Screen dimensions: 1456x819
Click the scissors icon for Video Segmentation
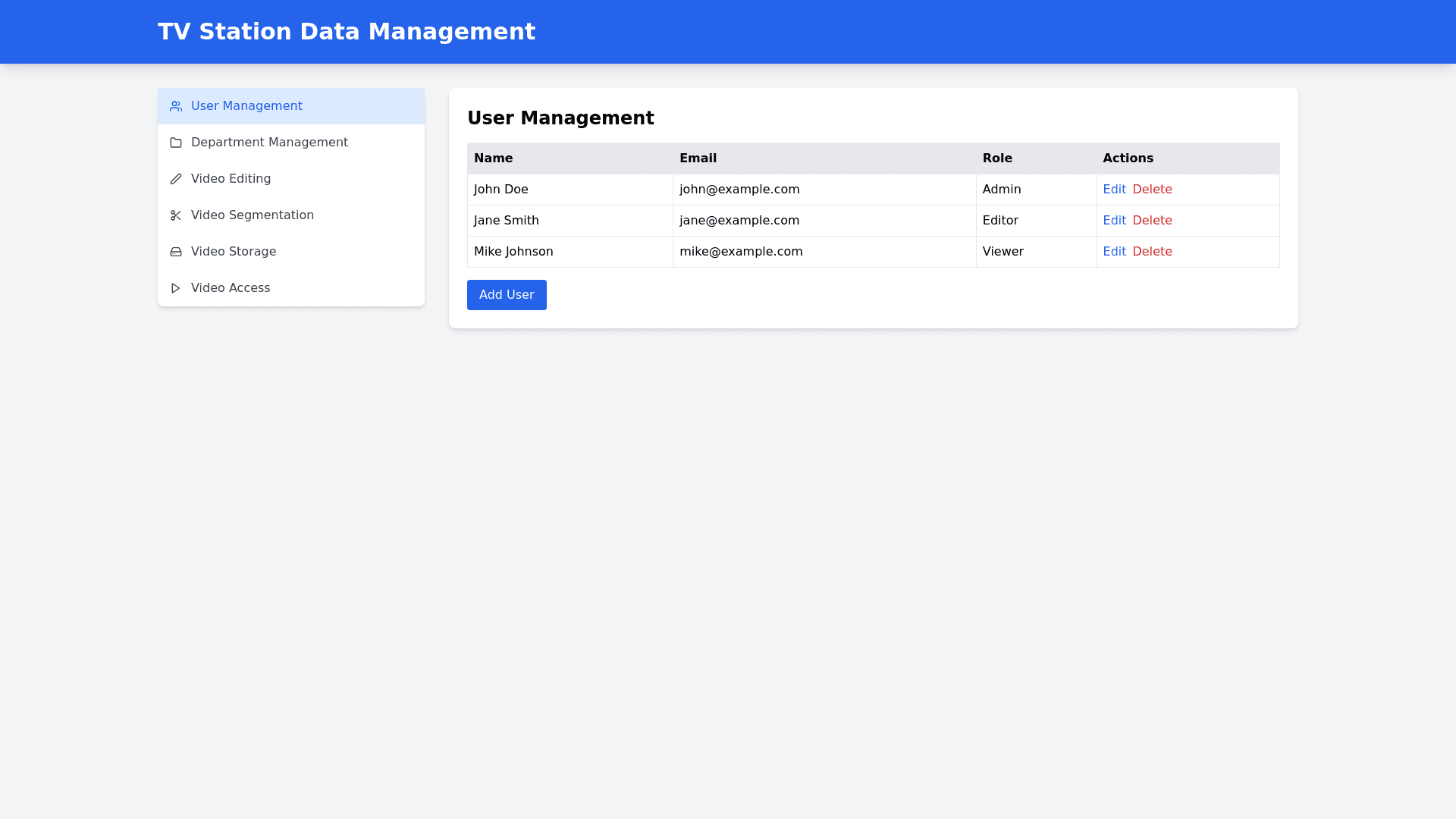tap(175, 215)
